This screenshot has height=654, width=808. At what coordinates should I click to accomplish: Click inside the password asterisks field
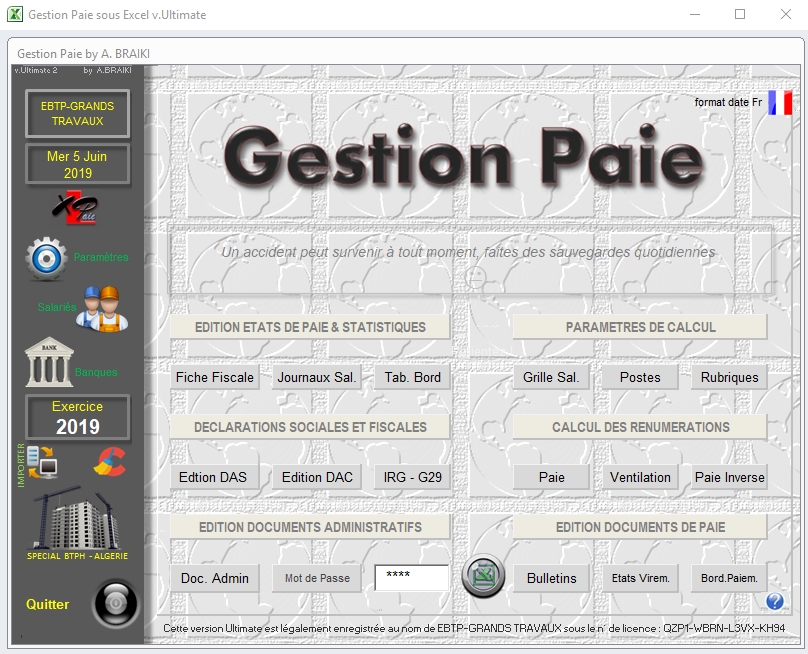(x=411, y=577)
